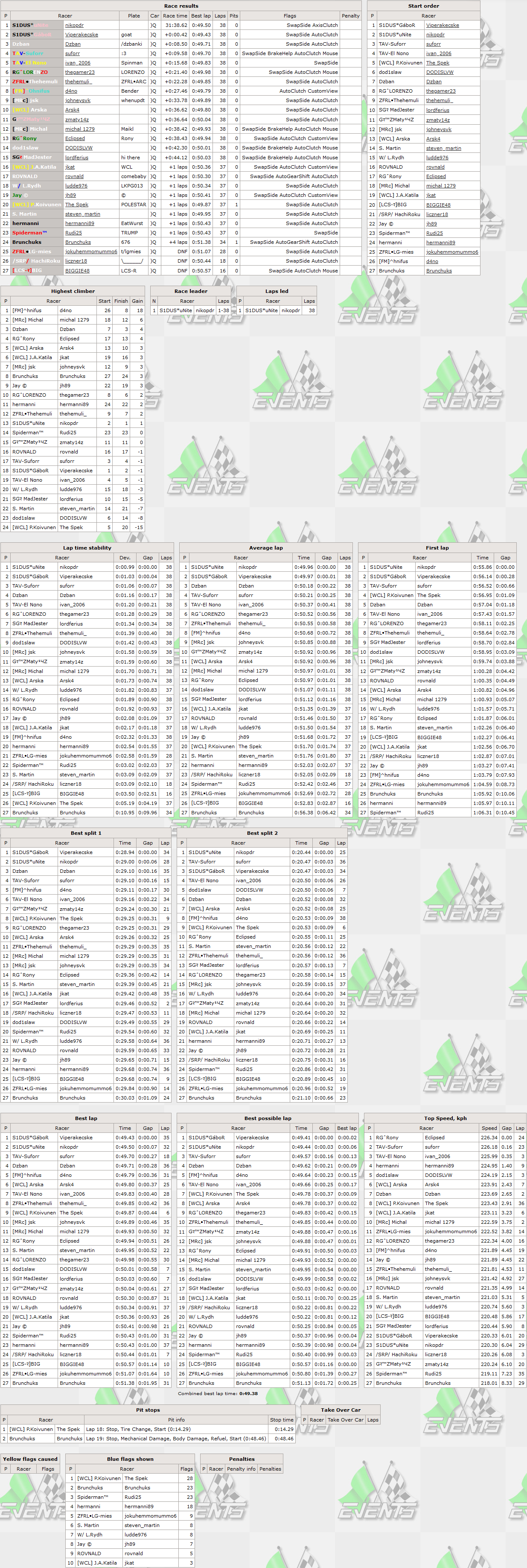Screen dimensions: 527x1568
Task: Open hermanni89 link in Race results table
Action: tap(80, 223)
